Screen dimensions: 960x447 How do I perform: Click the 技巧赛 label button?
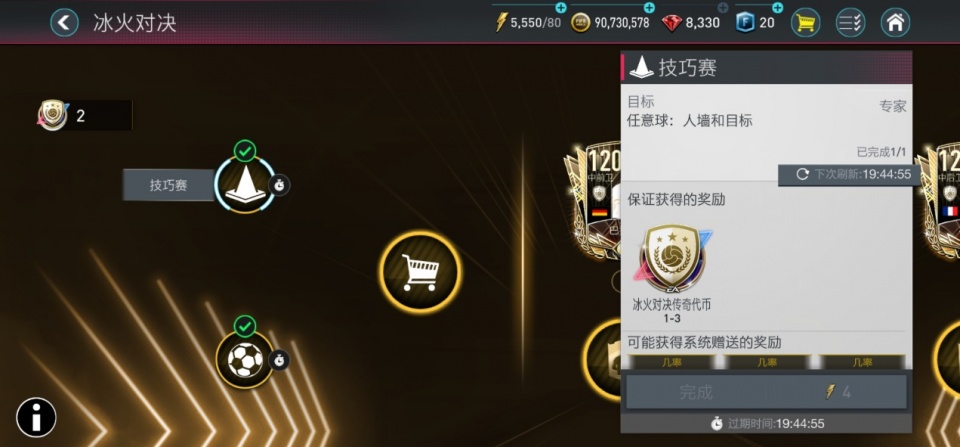click(x=168, y=185)
